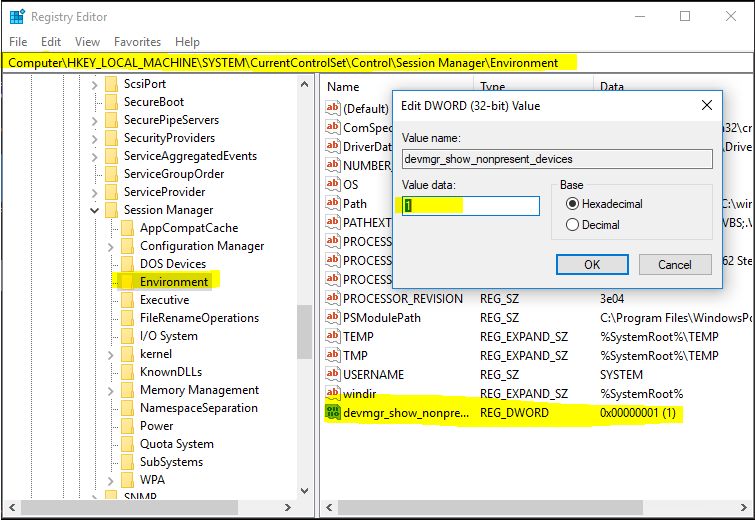Select the Quota System key
This screenshot has width=755, height=520.
point(177,444)
